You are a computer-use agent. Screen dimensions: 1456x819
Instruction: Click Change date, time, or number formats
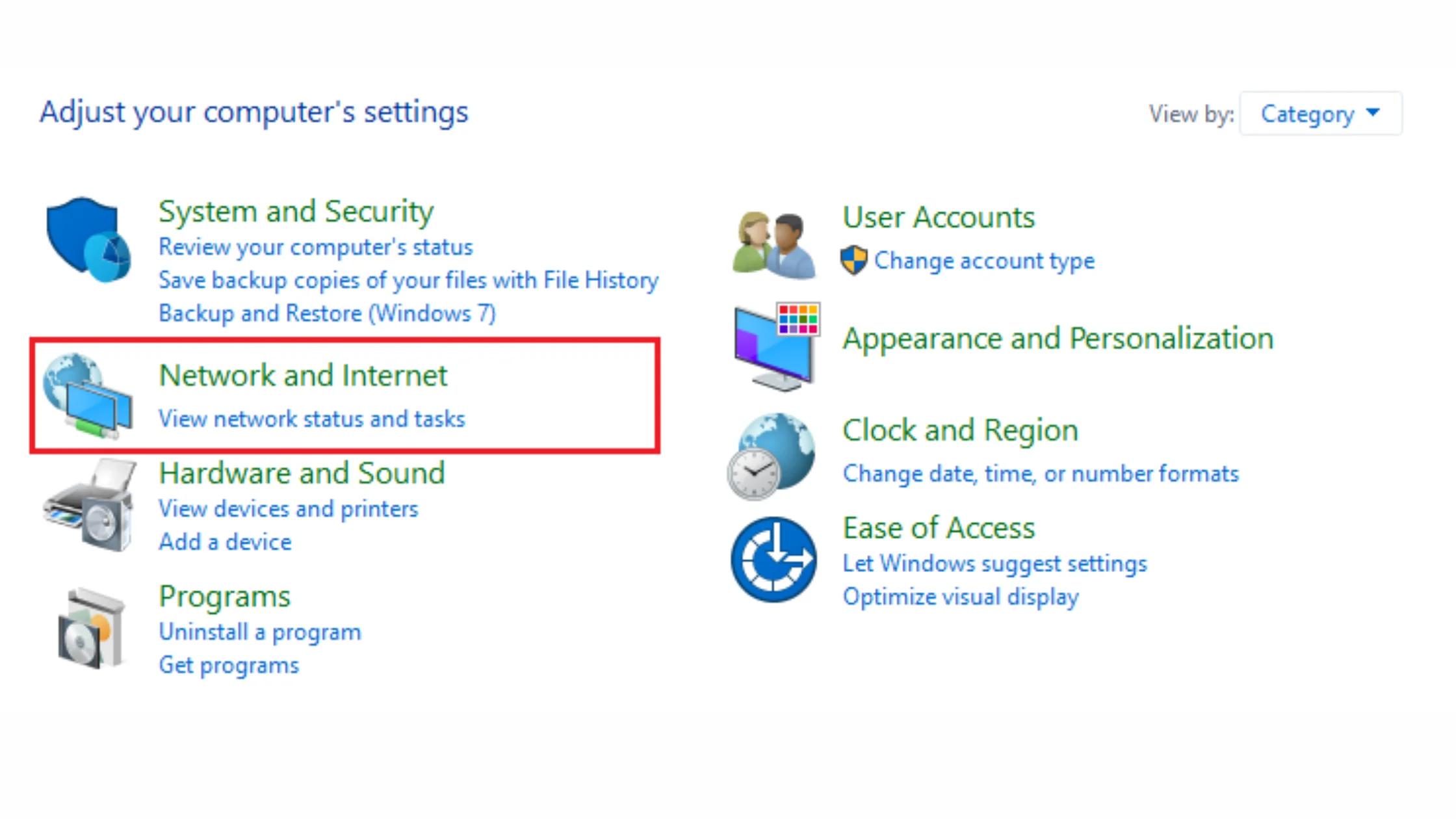1041,473
